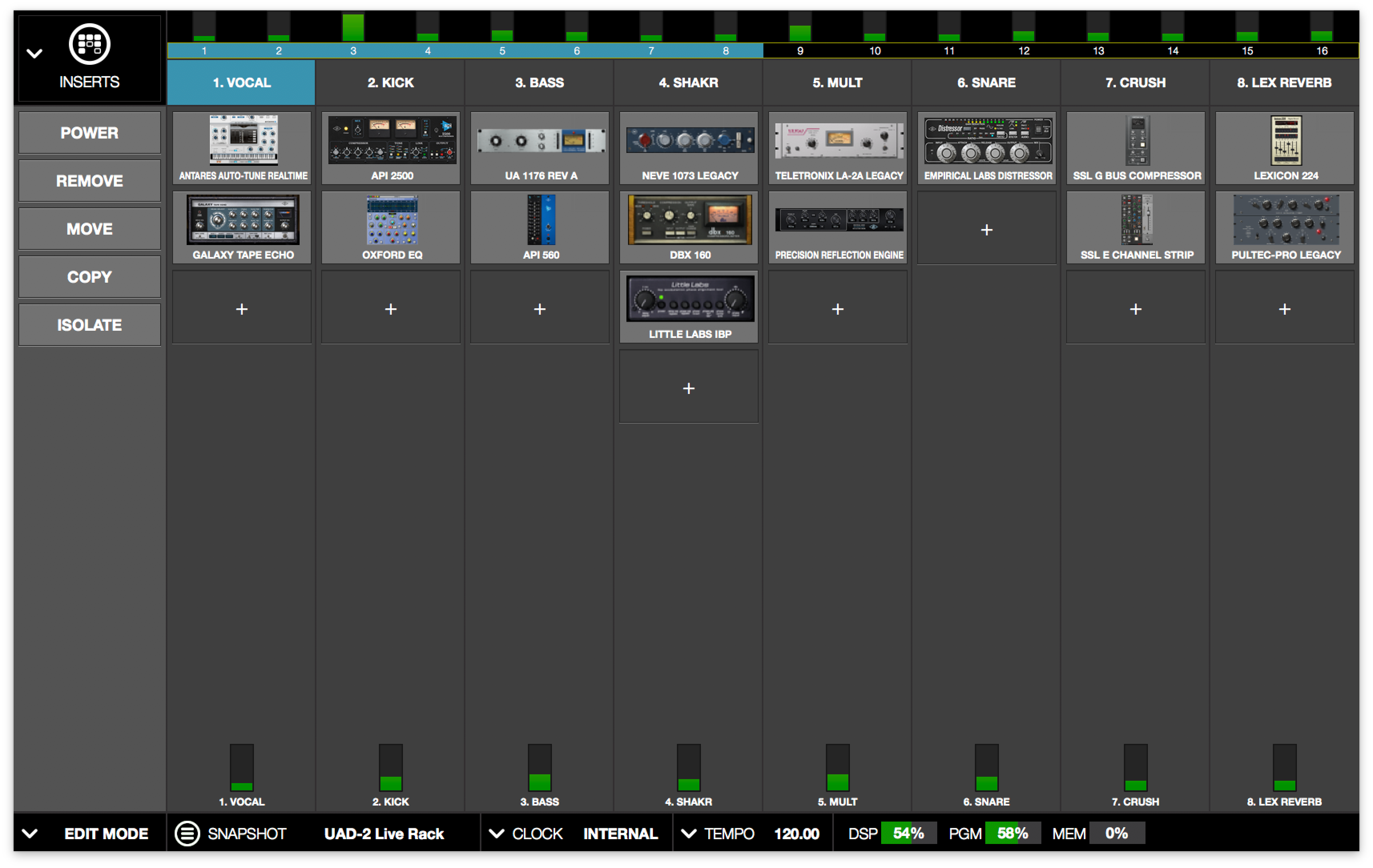Open the DBX 160 compressor plugin
This screenshot has height=868, width=1373.
pos(689,227)
